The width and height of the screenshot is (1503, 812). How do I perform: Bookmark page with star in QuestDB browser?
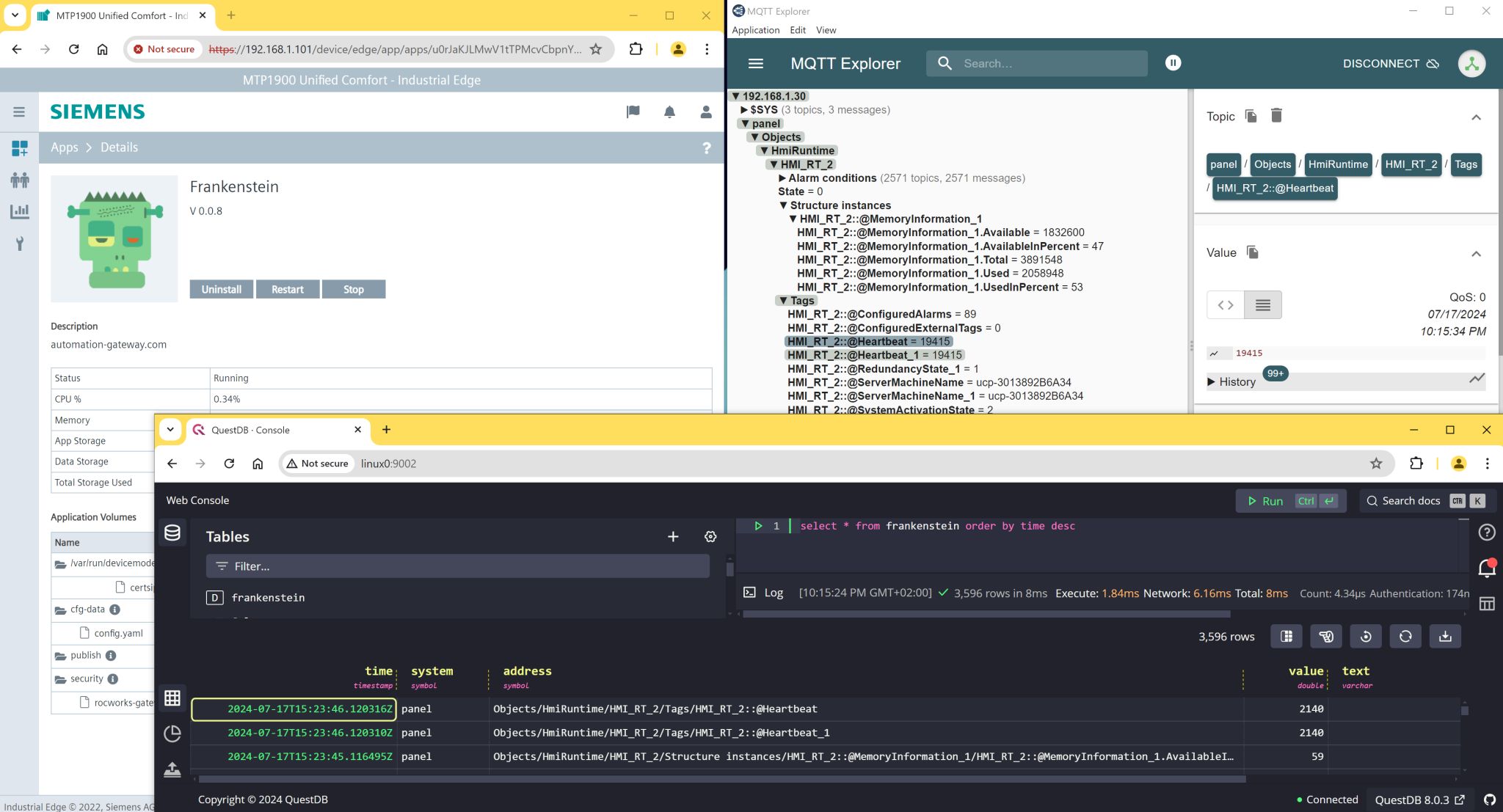pyautogui.click(x=1376, y=464)
